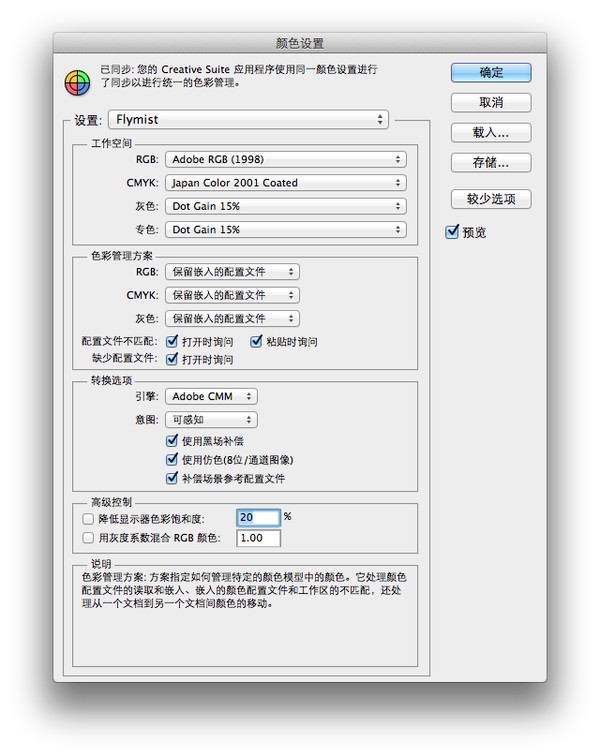This screenshot has height=756, width=600.
Task: Toggle 补偿场景参考配置文件 checkbox
Action: [x=172, y=478]
